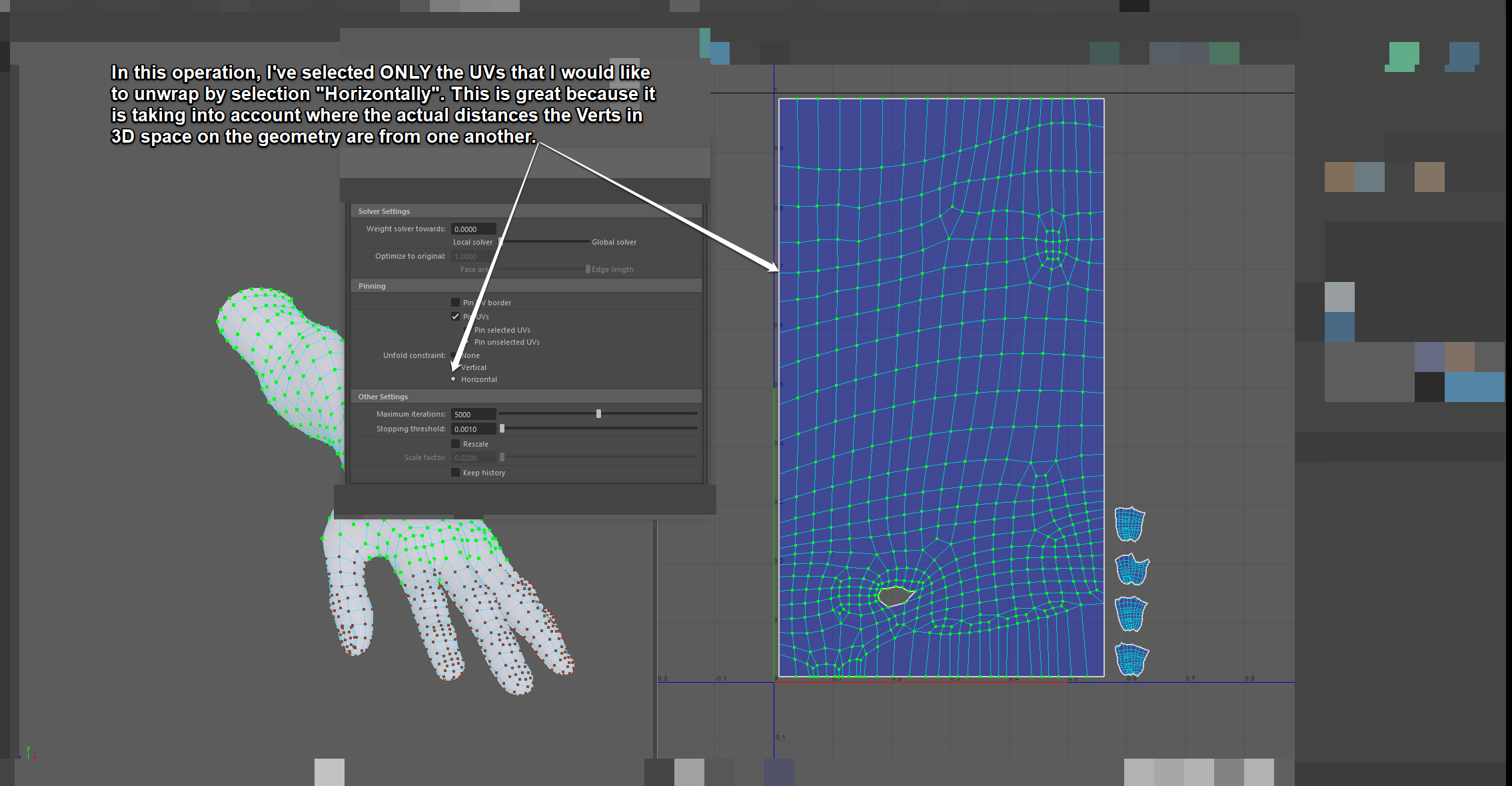Click the Stopping threshold value field
1512x786 pixels.
(473, 429)
